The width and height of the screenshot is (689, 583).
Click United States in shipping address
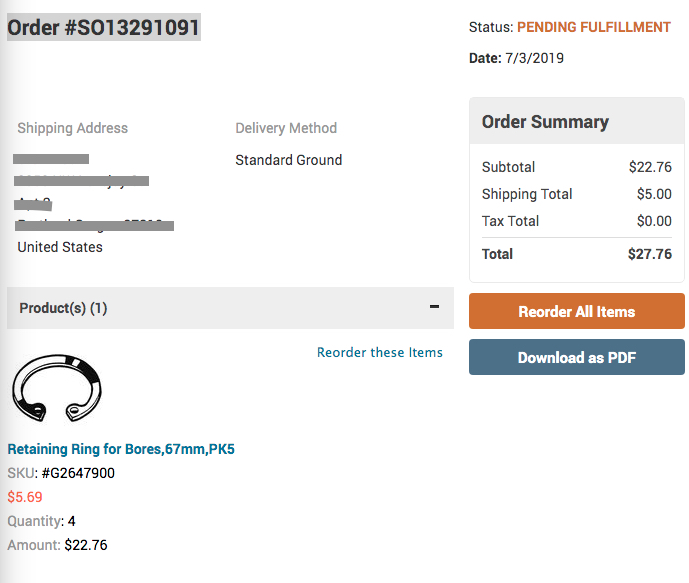click(x=60, y=247)
